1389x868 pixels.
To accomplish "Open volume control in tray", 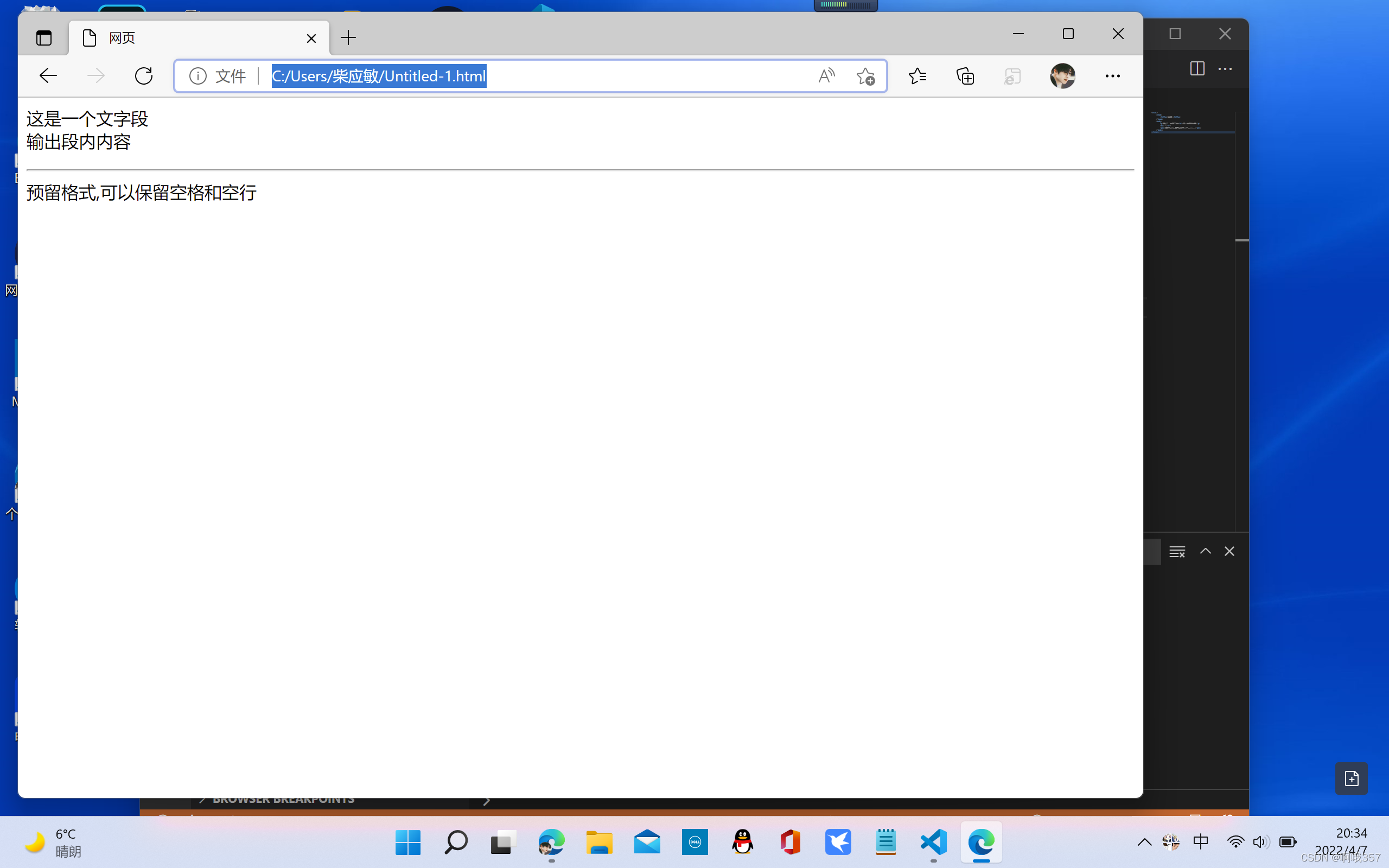I will 1260,842.
